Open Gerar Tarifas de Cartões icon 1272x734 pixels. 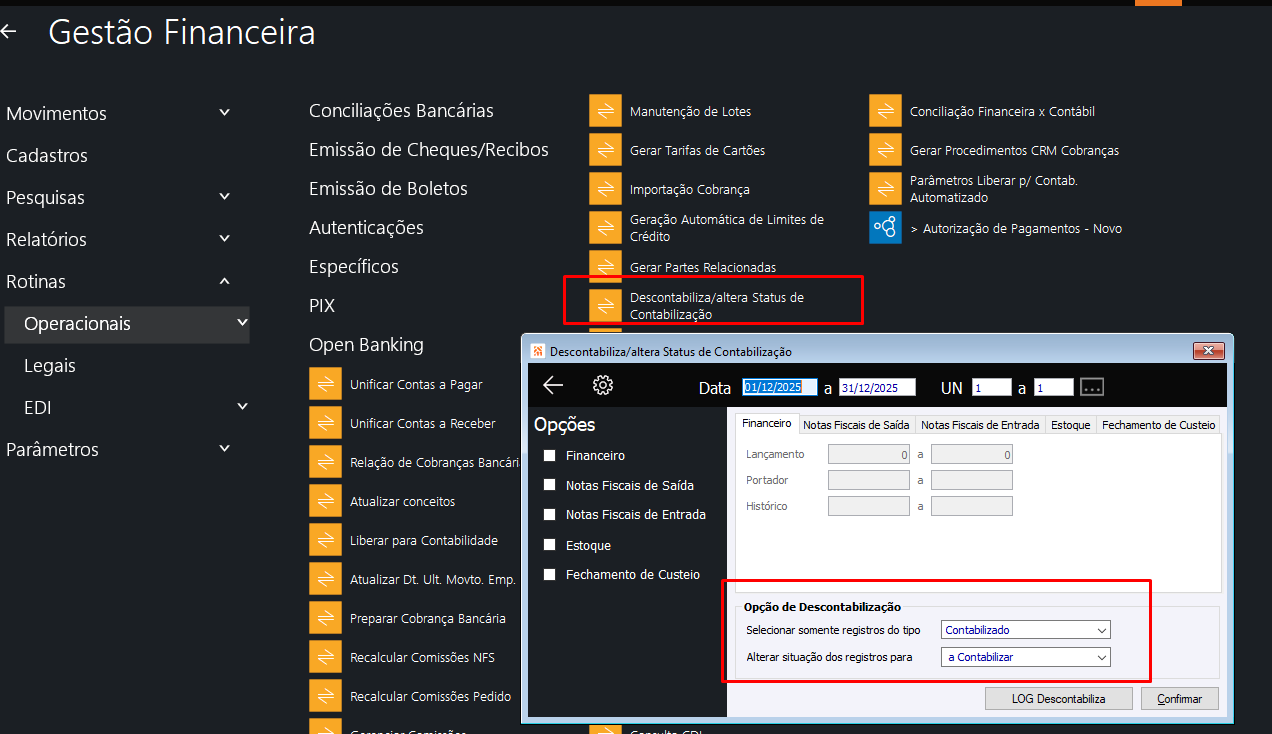pyautogui.click(x=605, y=150)
